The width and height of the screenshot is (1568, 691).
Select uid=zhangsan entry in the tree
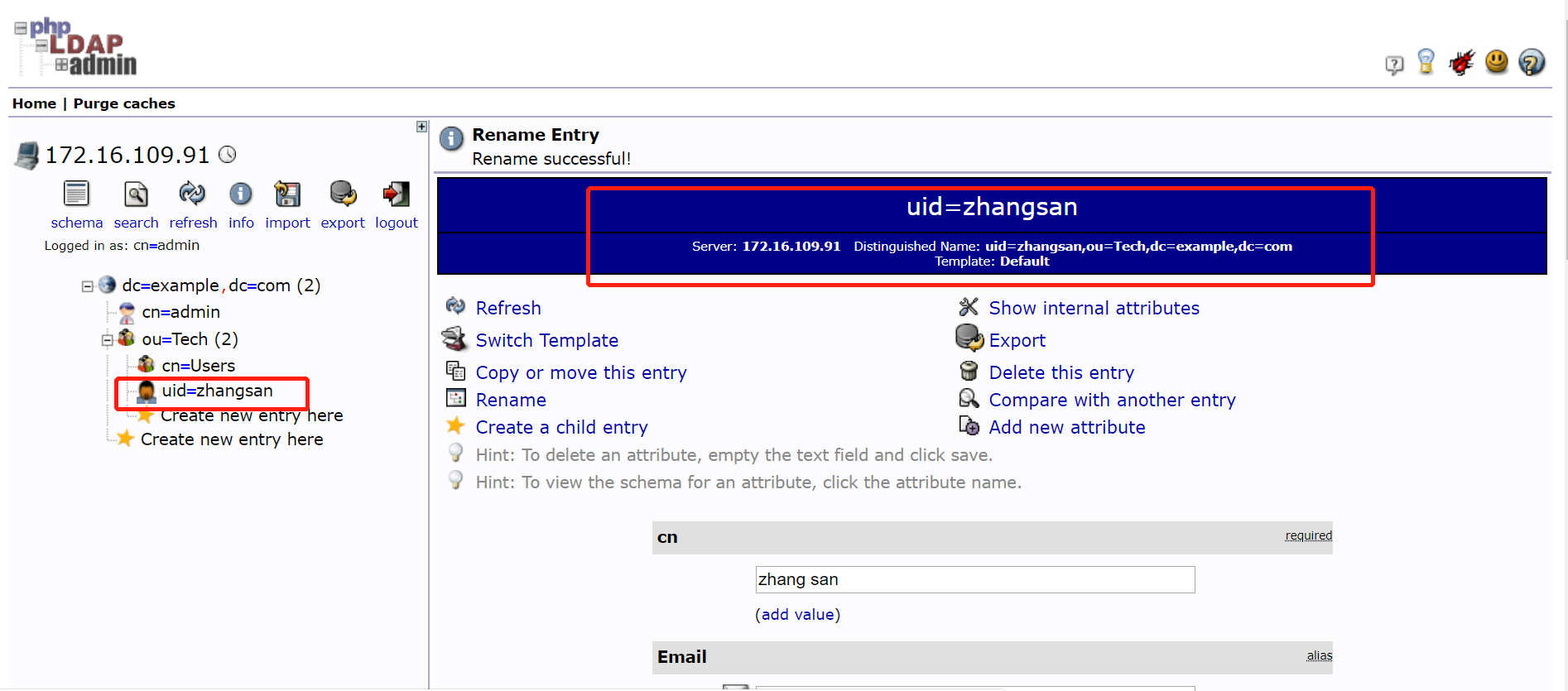[217, 391]
